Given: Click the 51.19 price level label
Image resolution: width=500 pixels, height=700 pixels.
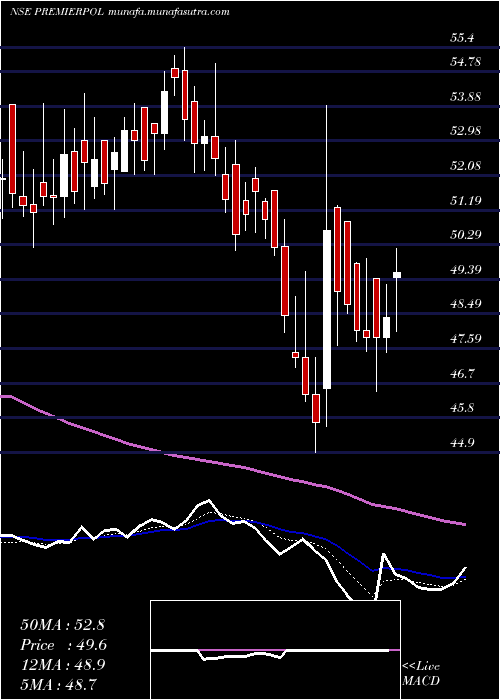Looking at the screenshot, I should pyautogui.click(x=466, y=201).
